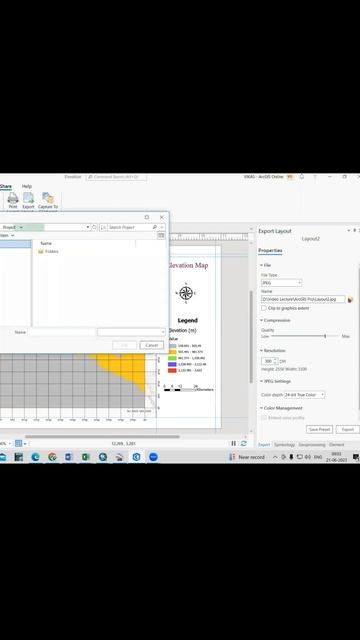Collapse the Resolution section
The height and width of the screenshot is (640, 360).
(x=262, y=351)
